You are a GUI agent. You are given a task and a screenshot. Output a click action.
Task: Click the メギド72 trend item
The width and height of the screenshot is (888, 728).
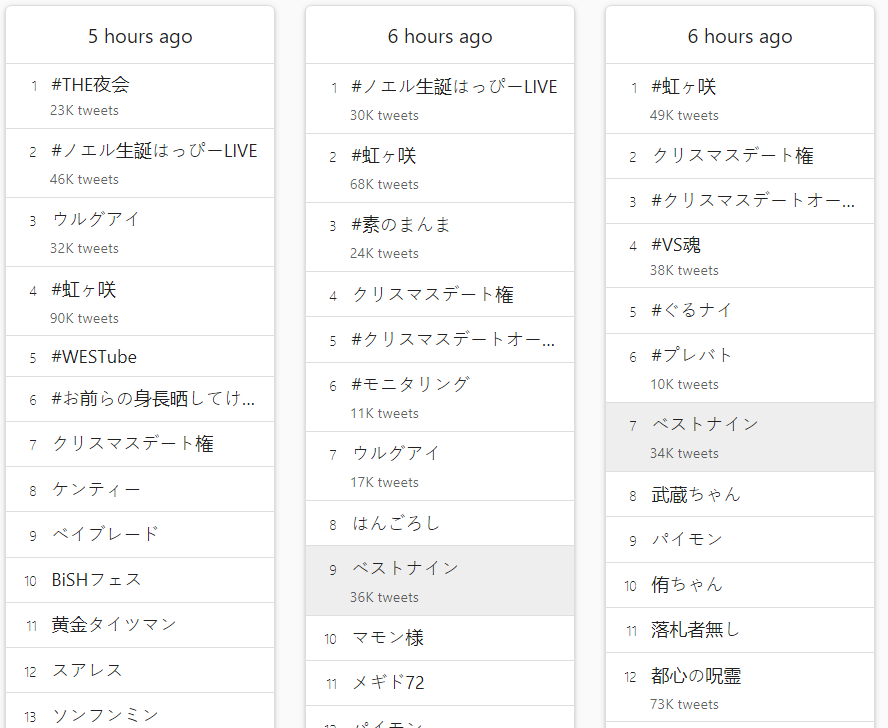388,683
